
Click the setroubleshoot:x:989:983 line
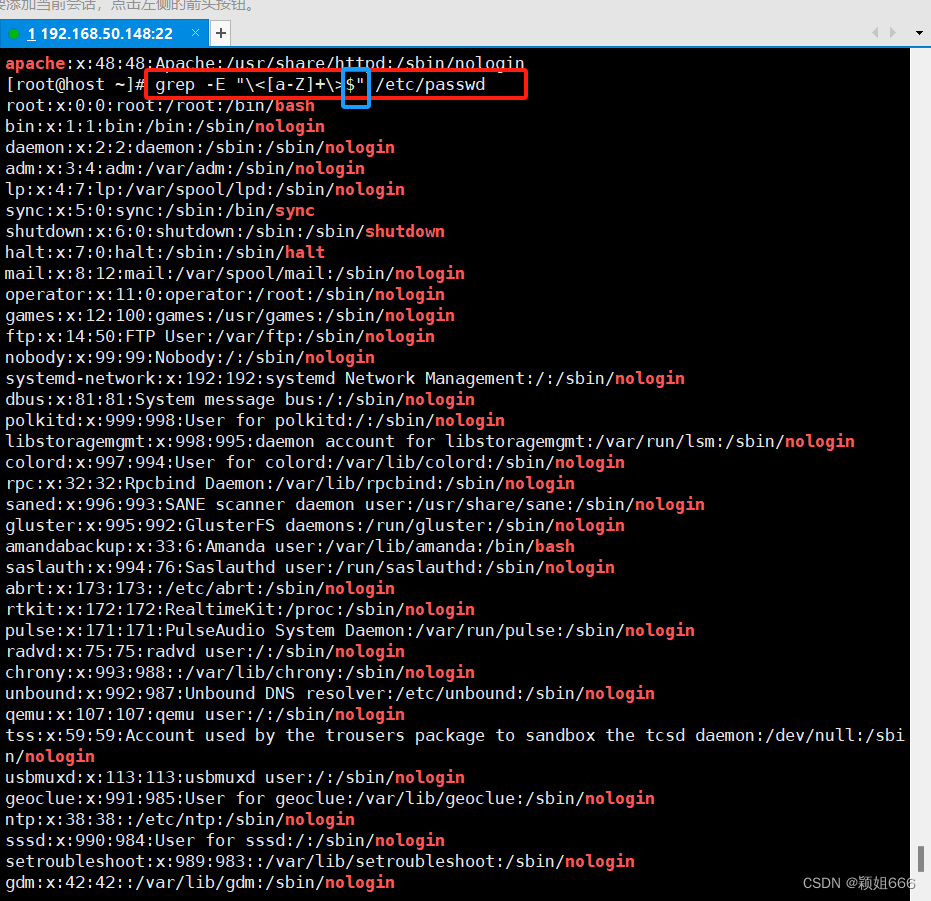[x=320, y=861]
